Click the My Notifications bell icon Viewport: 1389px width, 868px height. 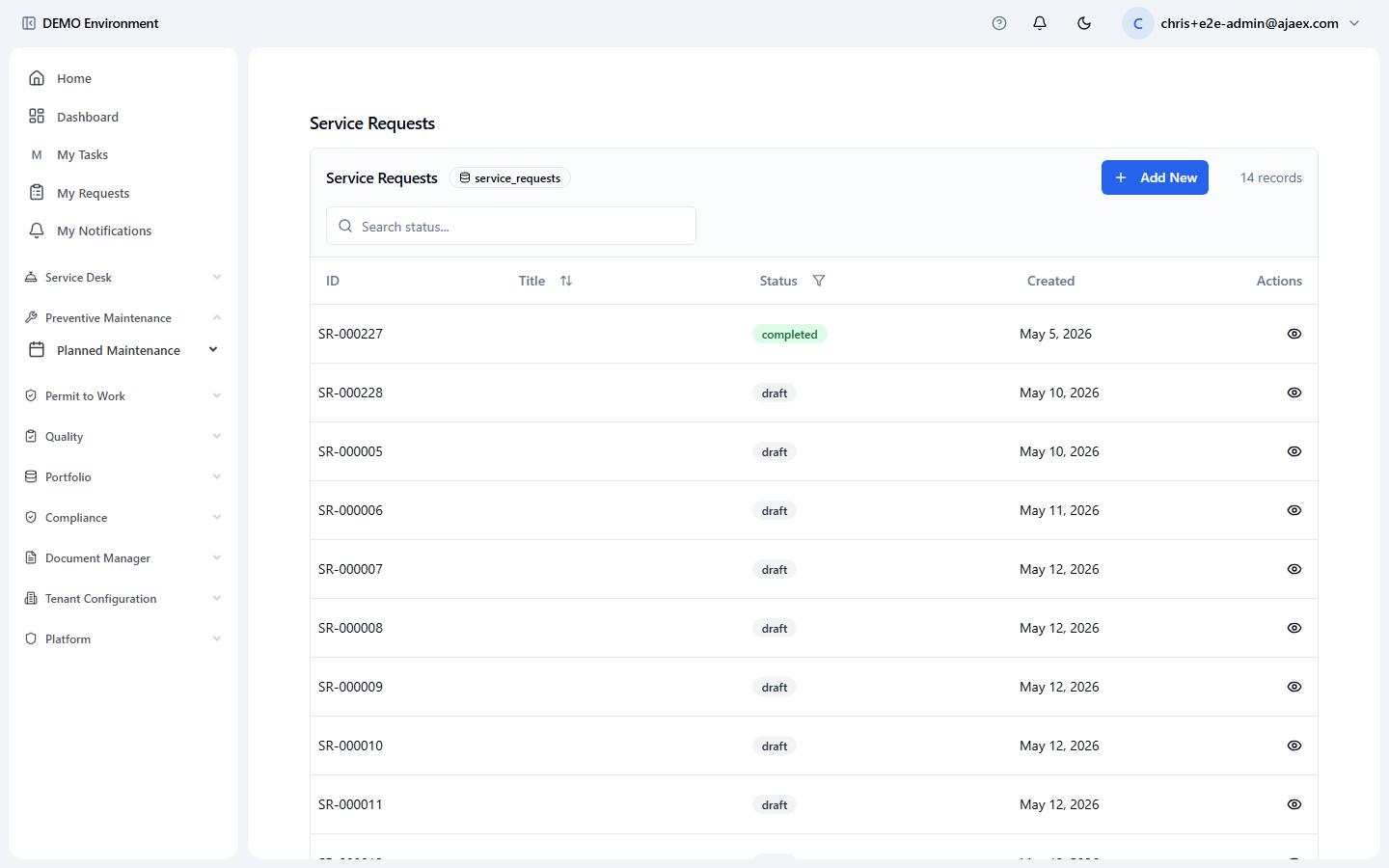[37, 231]
